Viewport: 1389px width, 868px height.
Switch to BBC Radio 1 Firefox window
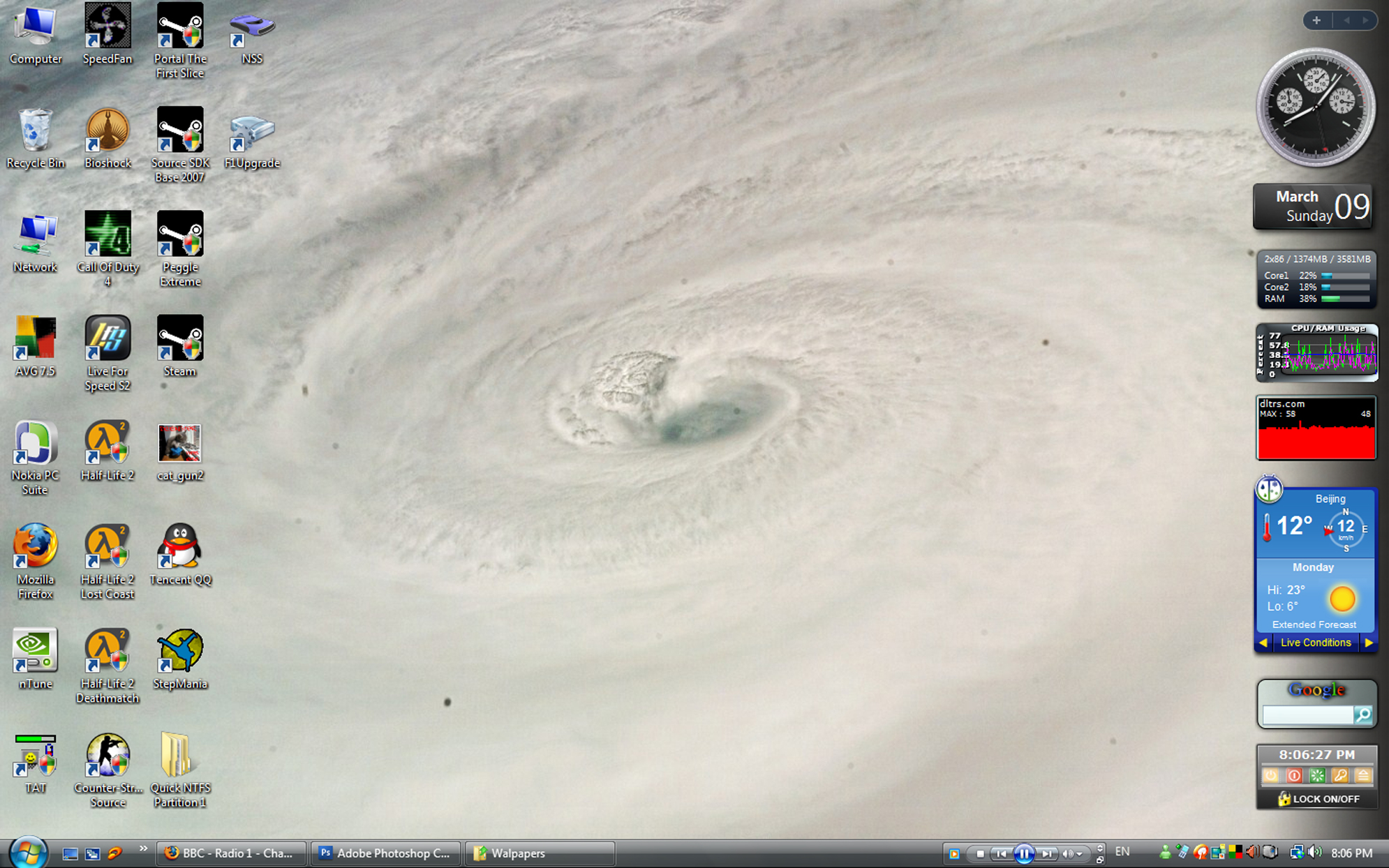pyautogui.click(x=230, y=853)
